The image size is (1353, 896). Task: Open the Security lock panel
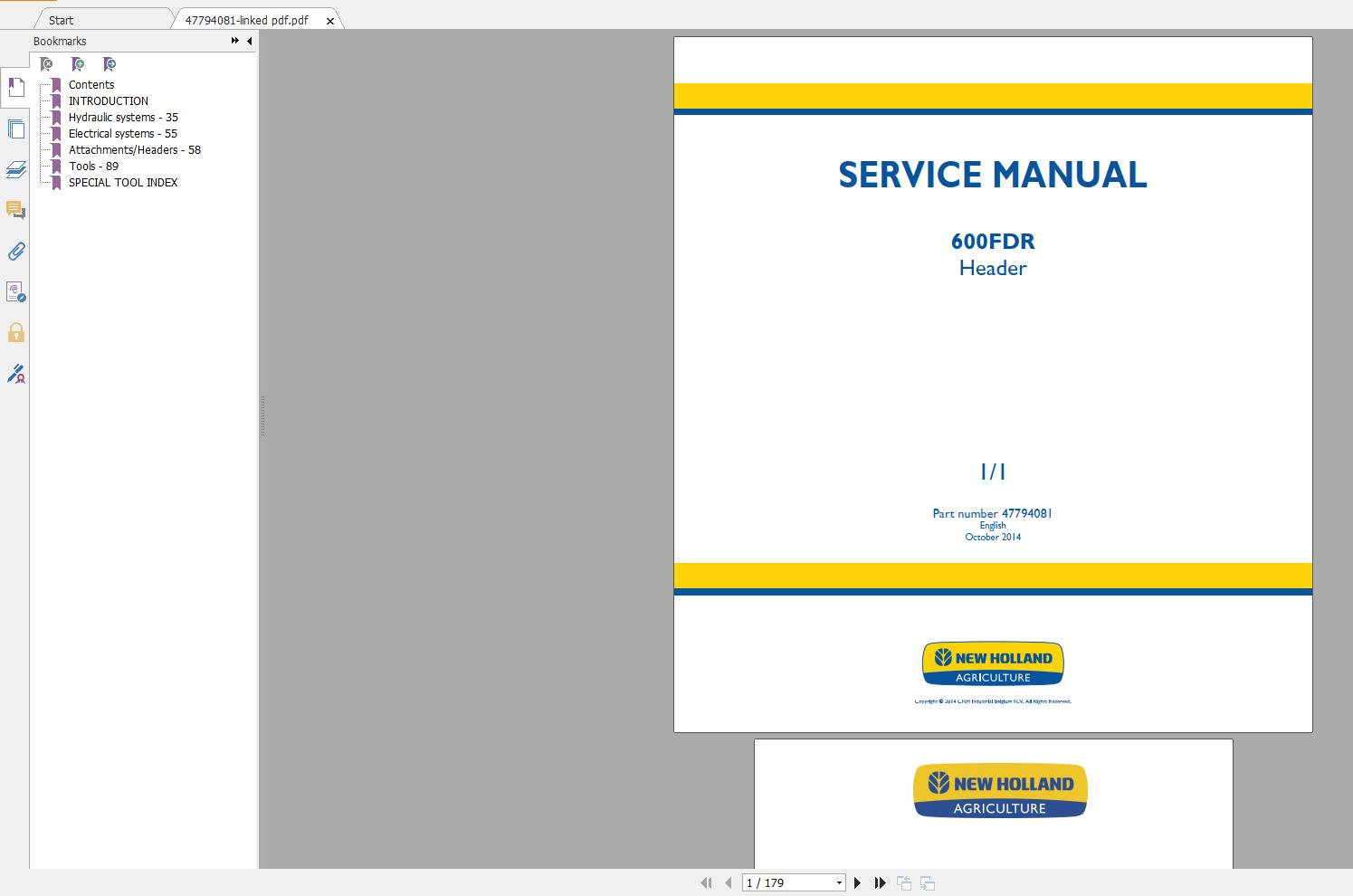pos(15,332)
